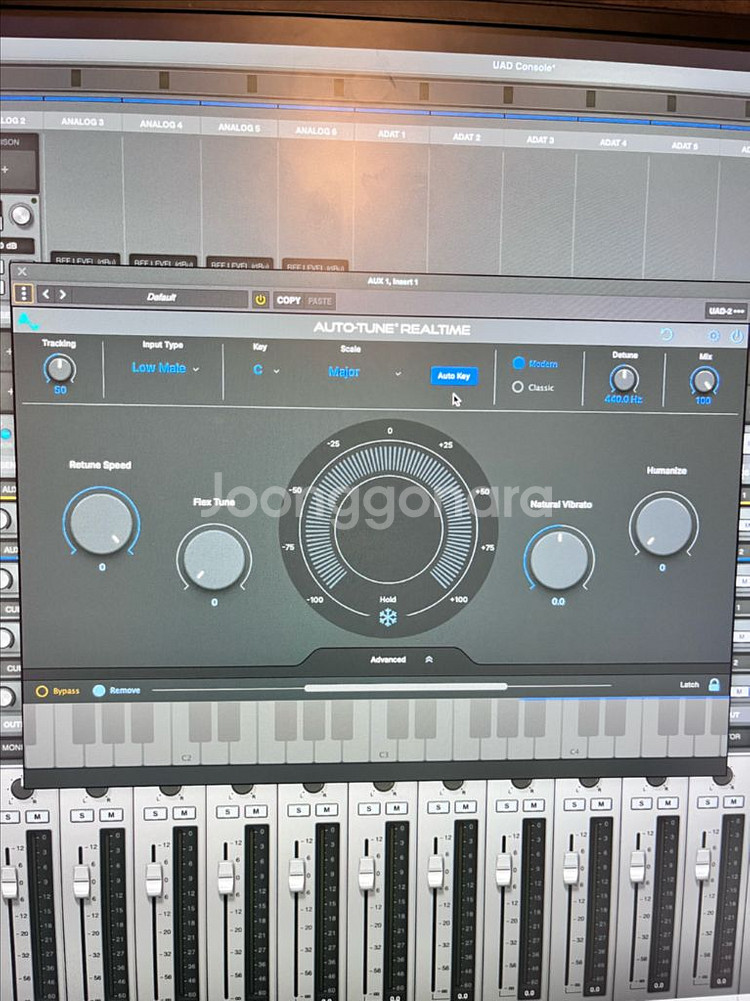Click the Mix value 100

coord(703,401)
